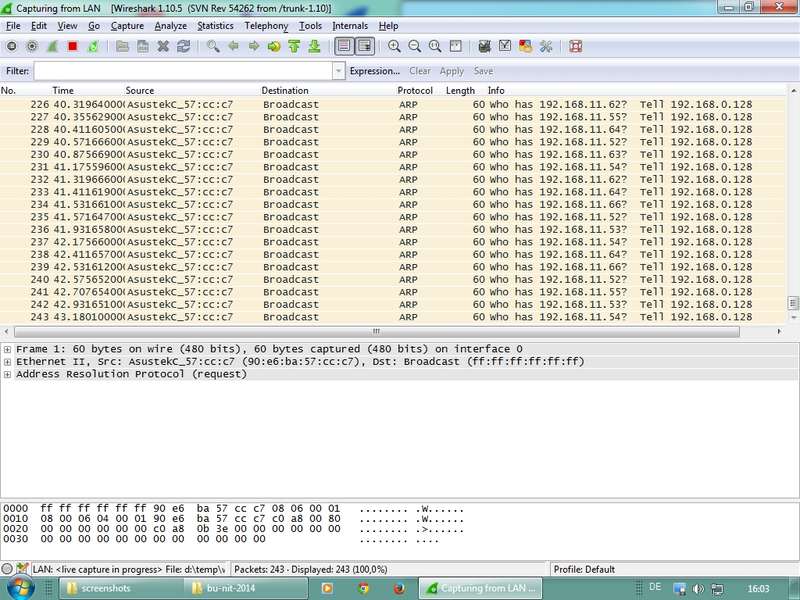Click in the Filter input field
This screenshot has width=800, height=600.
183,71
